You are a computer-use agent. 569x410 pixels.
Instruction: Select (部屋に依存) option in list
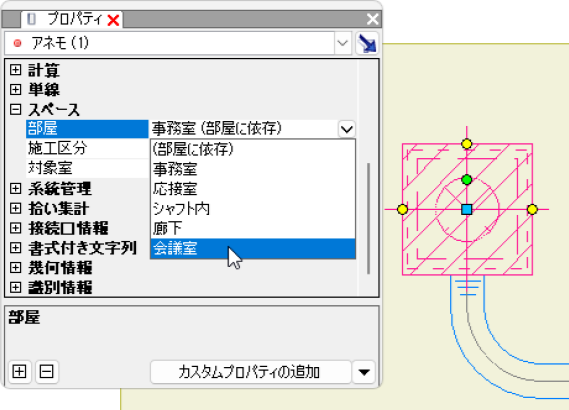pos(253,149)
